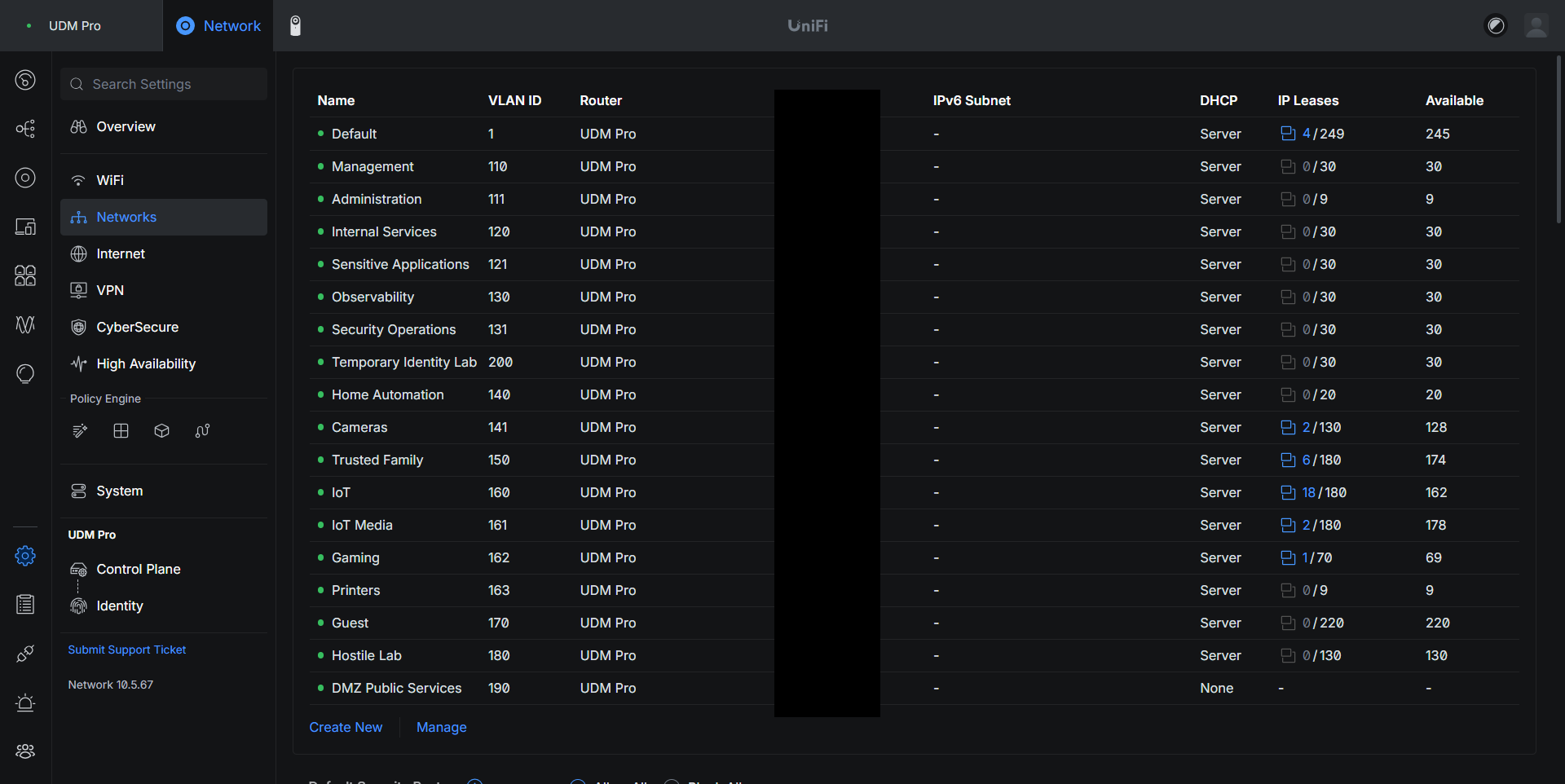Open the Cameras network row
This screenshot has height=784, width=1565.
tap(914, 427)
